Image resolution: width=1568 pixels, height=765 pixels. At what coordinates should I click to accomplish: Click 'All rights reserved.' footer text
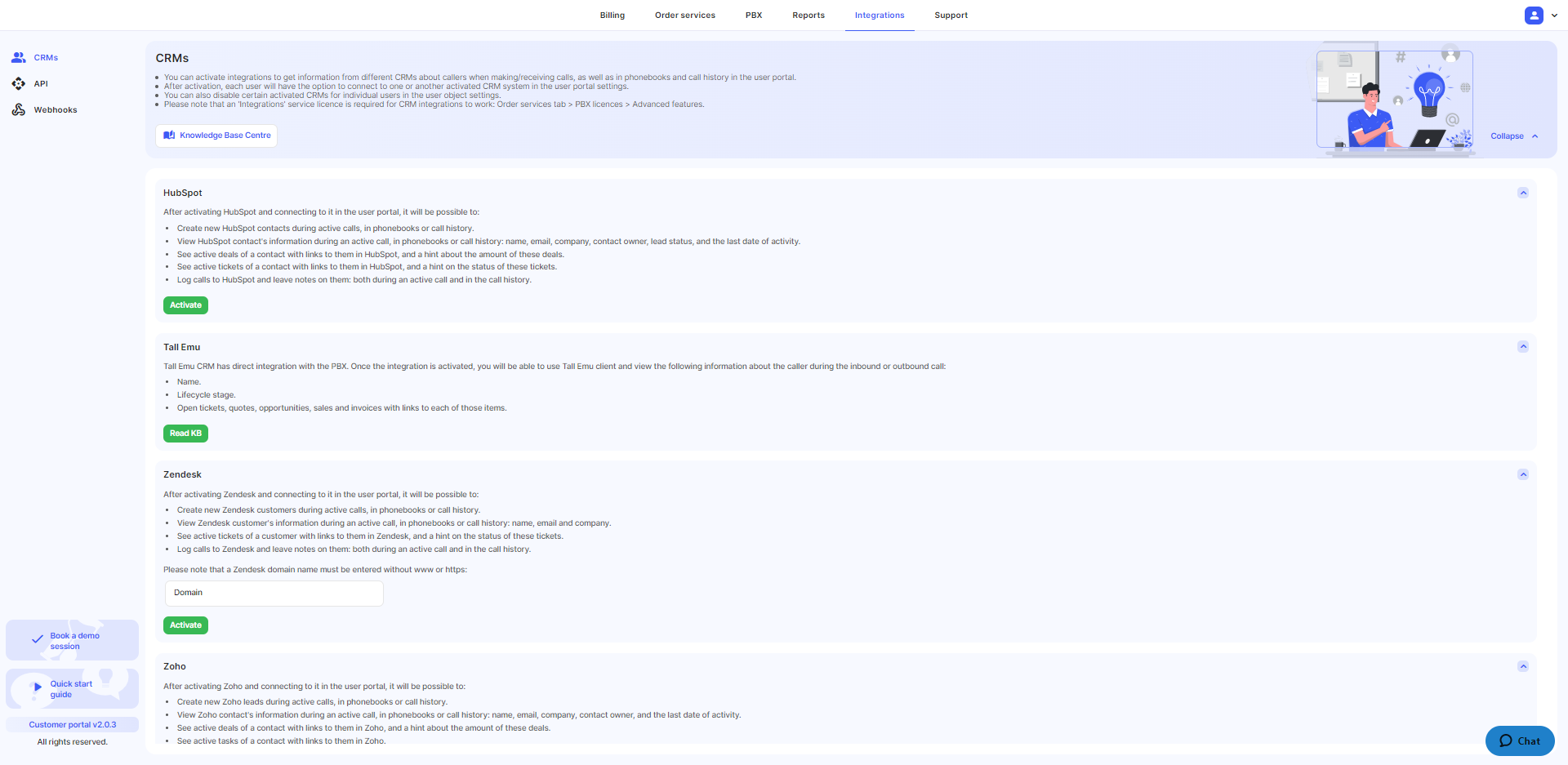[73, 742]
